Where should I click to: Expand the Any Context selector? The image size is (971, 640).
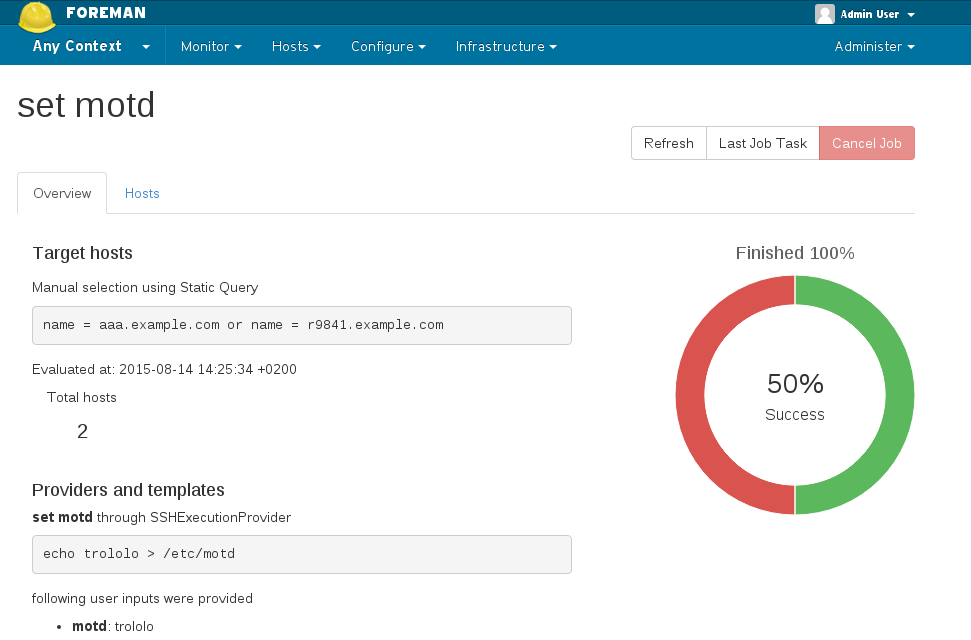pos(91,47)
